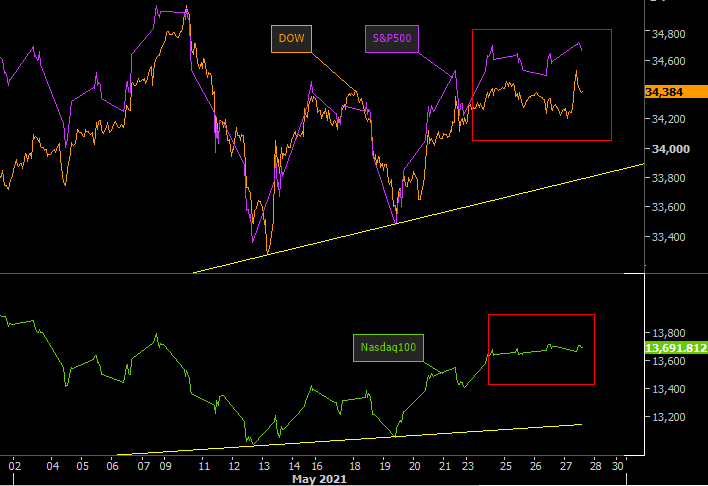Screen dimensions: 708x486
Task: Click the green 13,691.812 last-price tag
Action: (676, 348)
